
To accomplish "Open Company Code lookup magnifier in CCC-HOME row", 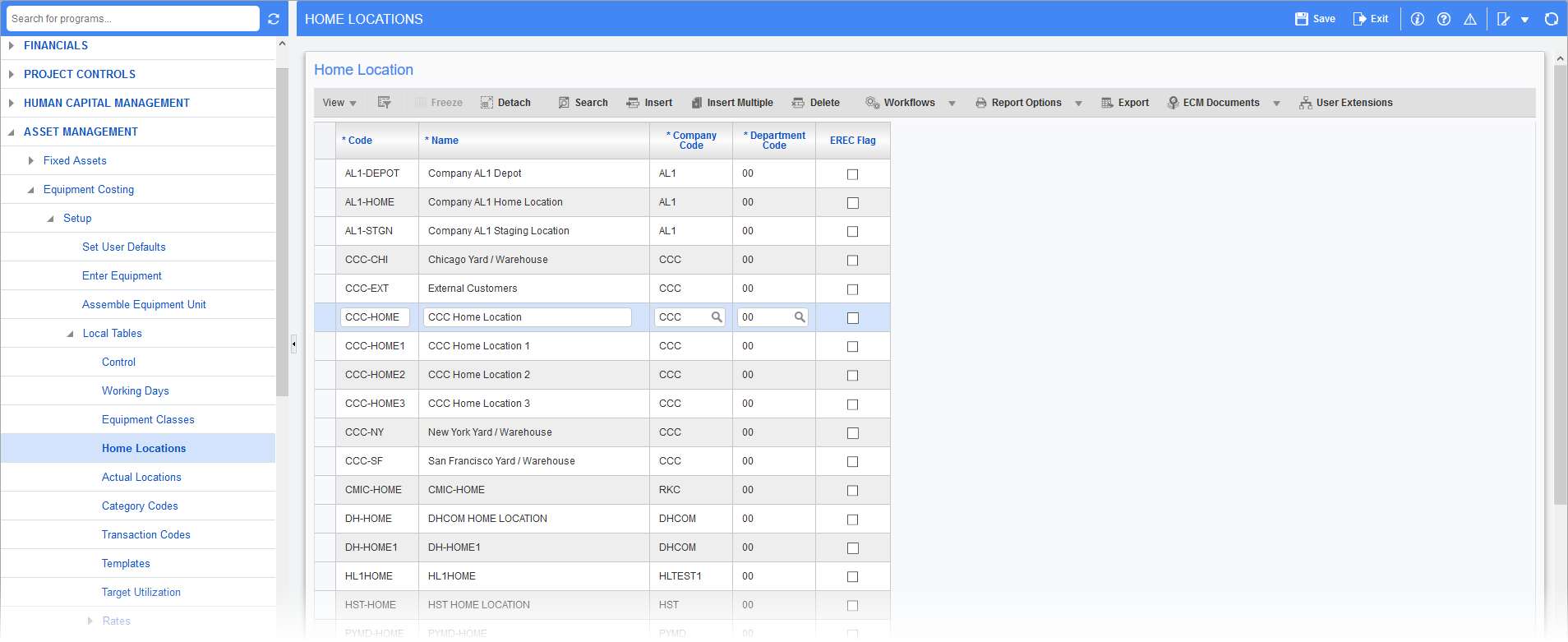I will [717, 317].
